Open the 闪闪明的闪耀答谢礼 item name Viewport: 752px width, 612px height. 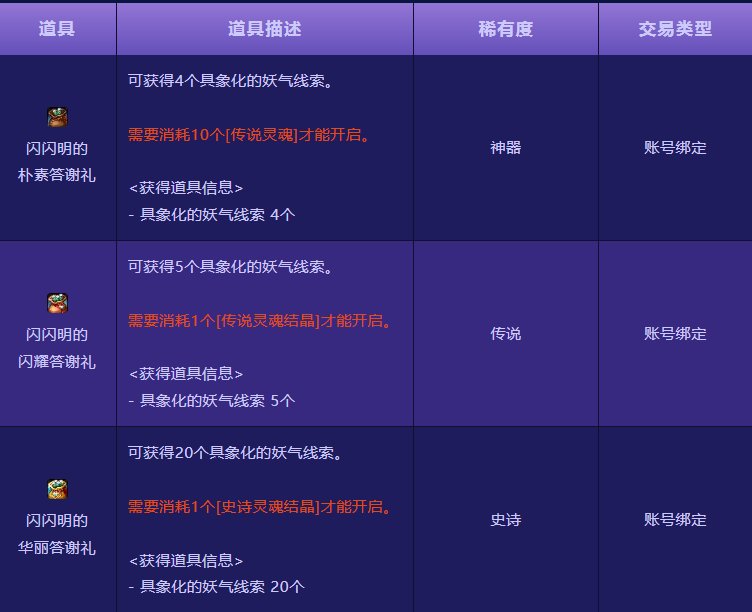coord(57,348)
